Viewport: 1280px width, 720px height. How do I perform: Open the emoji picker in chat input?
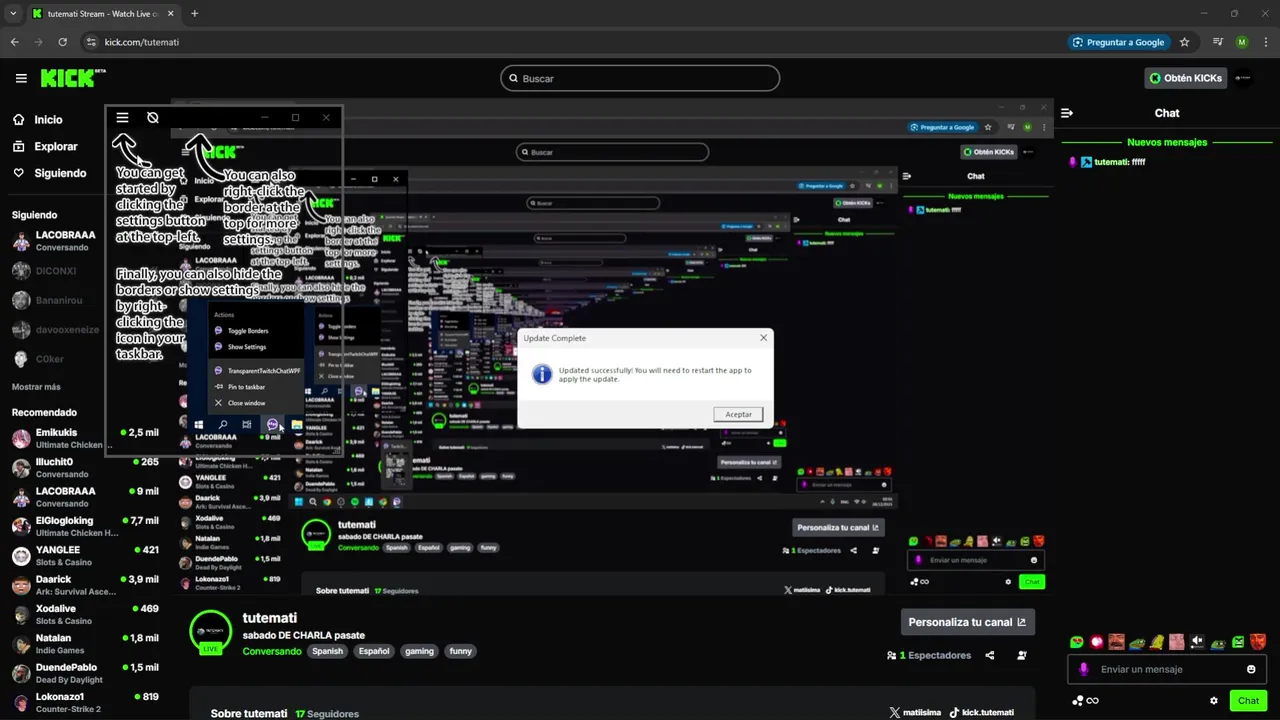click(1251, 669)
